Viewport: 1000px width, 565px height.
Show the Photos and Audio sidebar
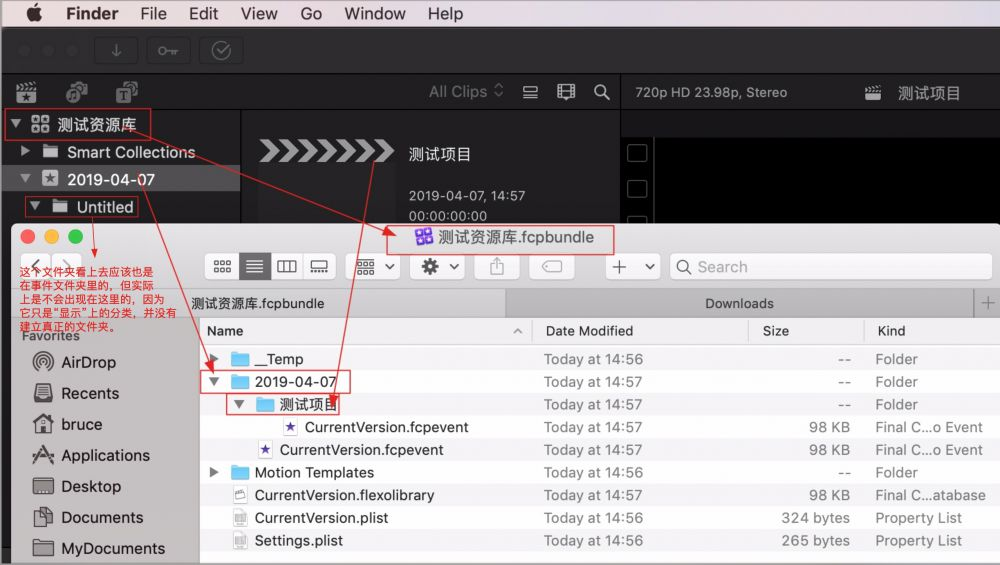(77, 92)
